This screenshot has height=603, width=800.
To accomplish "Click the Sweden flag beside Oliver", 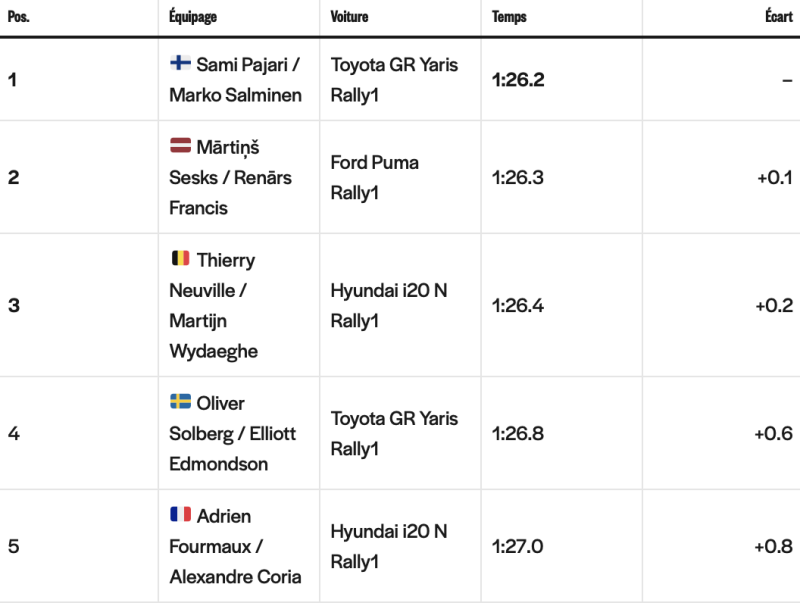I will tap(180, 401).
